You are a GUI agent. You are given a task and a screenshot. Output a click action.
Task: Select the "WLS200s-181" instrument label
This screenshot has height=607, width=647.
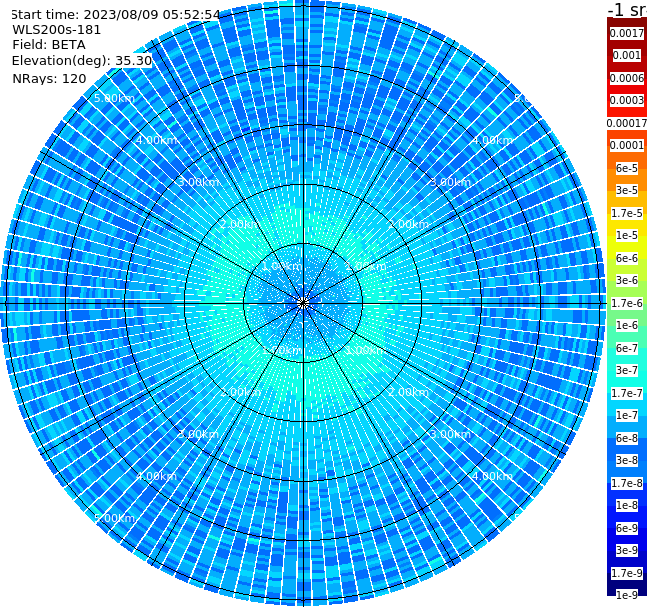click(x=57, y=30)
